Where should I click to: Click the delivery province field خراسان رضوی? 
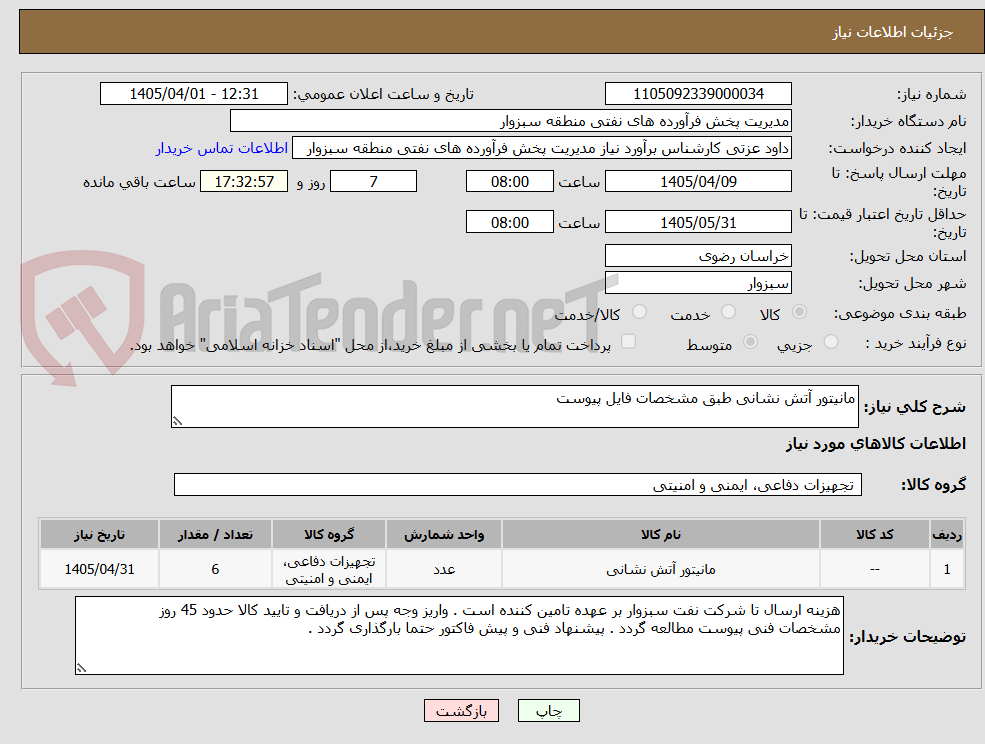tap(698, 256)
